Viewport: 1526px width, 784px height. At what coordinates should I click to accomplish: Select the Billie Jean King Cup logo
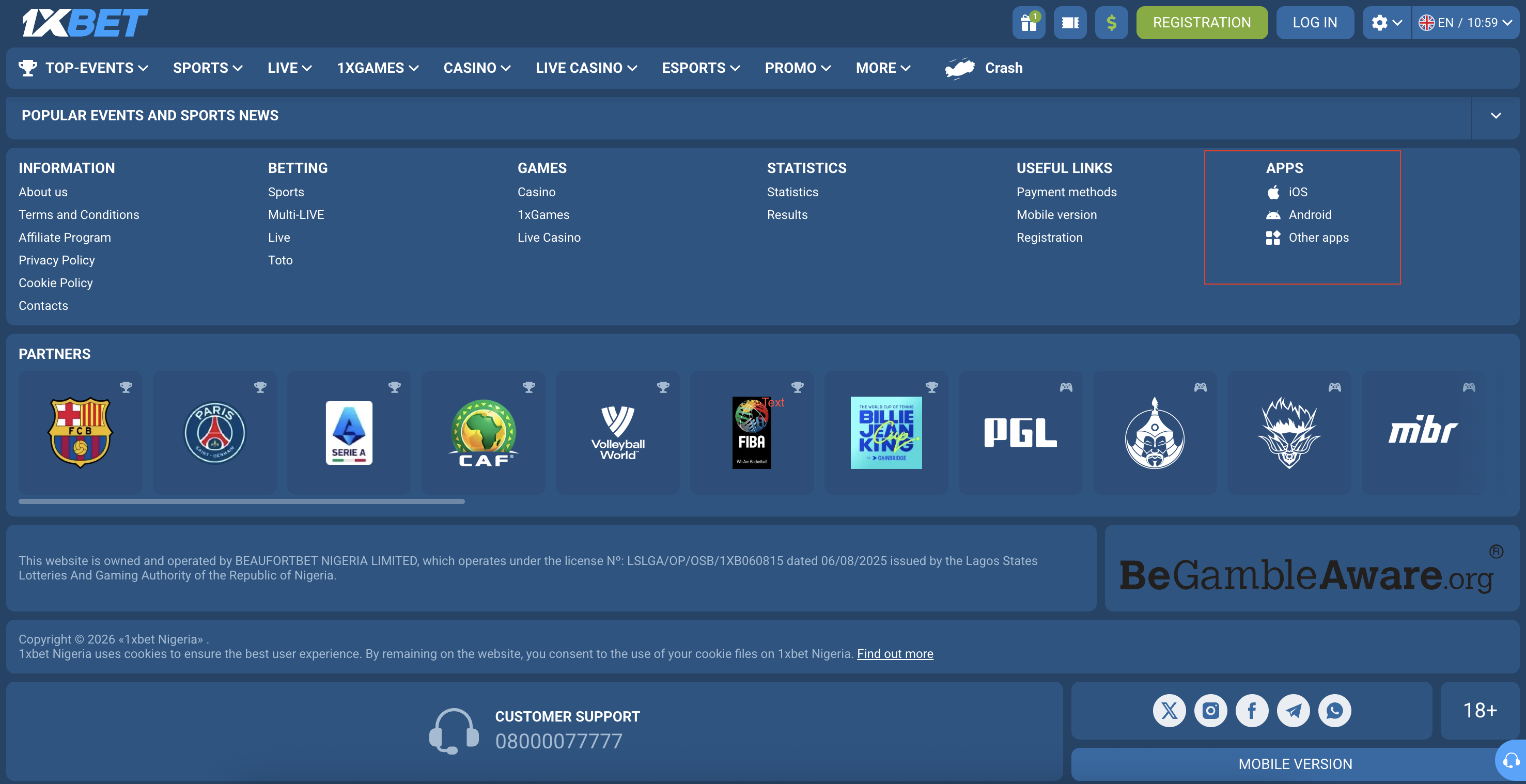[886, 433]
